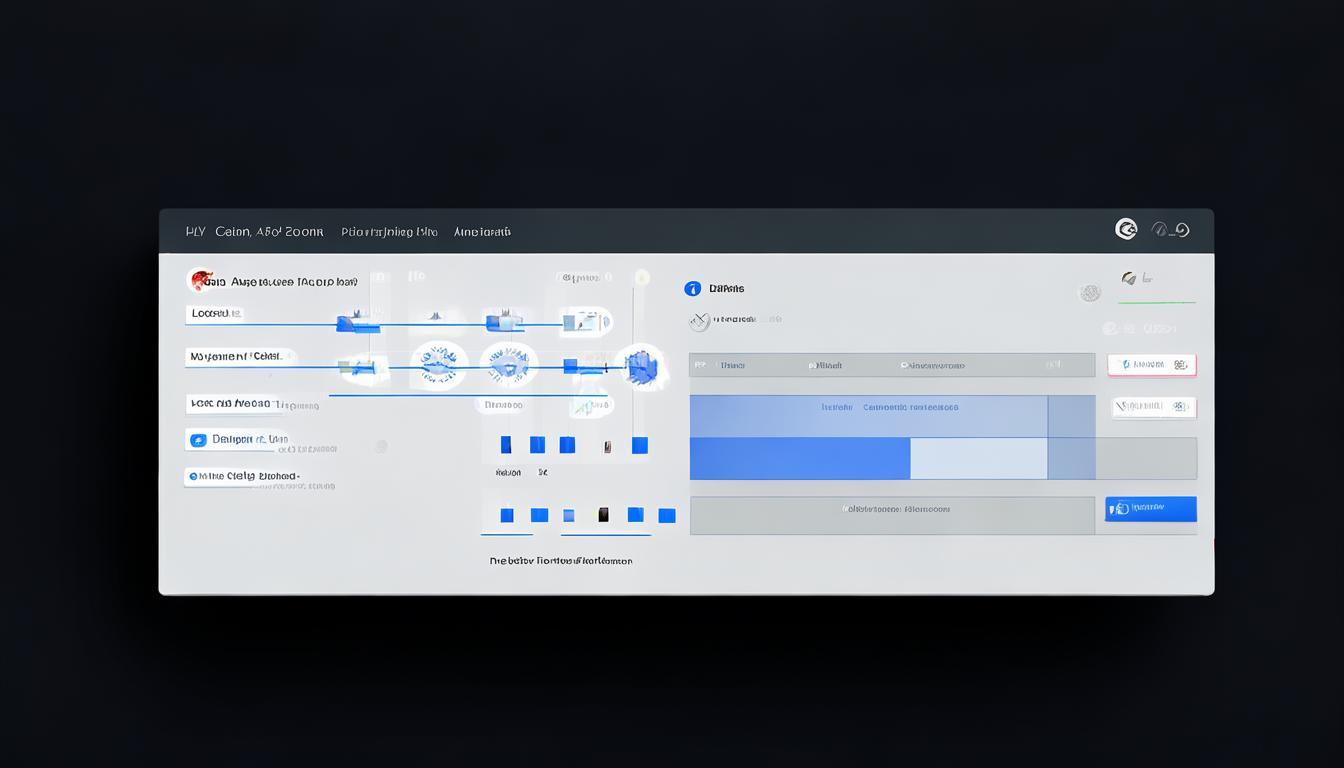
Task: Click the white button under the pink-bordered one
Action: coord(1154,407)
